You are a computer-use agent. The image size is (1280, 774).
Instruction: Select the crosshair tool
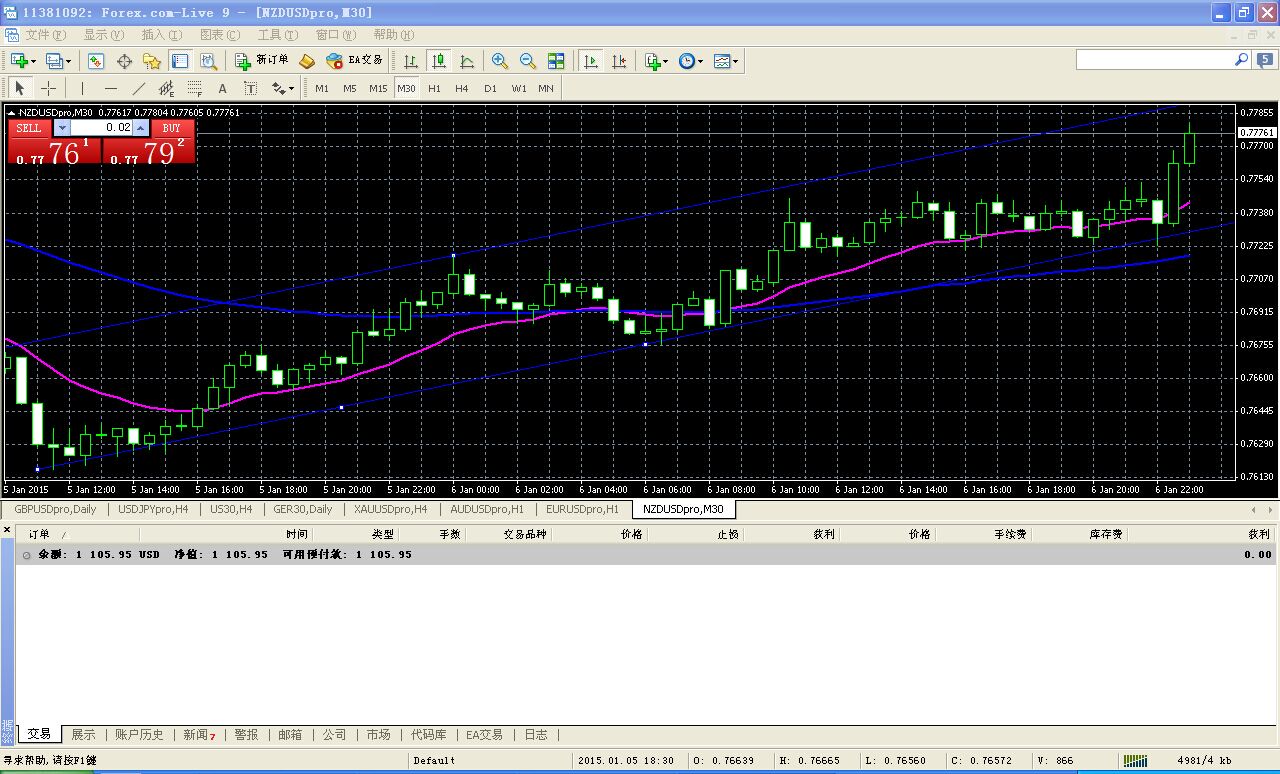48,88
